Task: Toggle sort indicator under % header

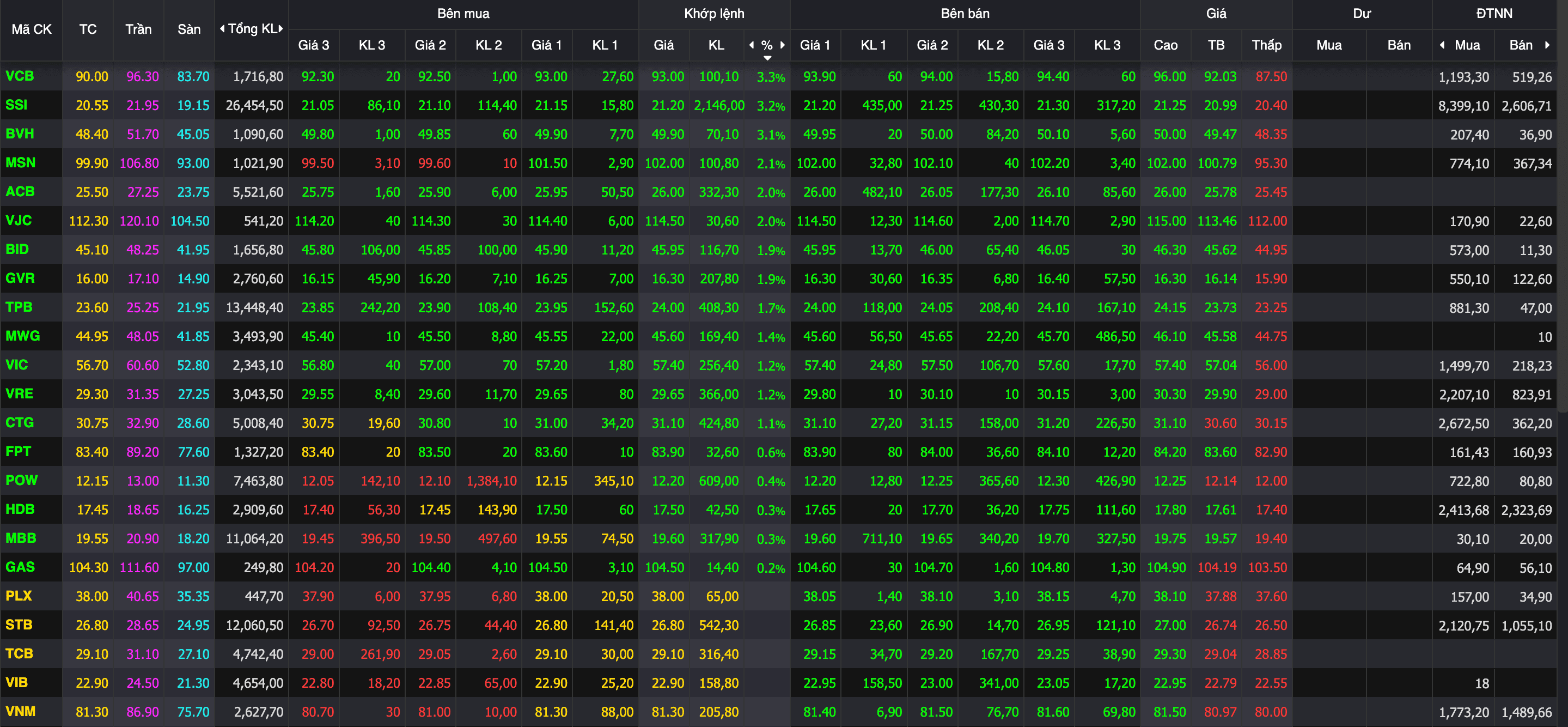Action: [767, 58]
